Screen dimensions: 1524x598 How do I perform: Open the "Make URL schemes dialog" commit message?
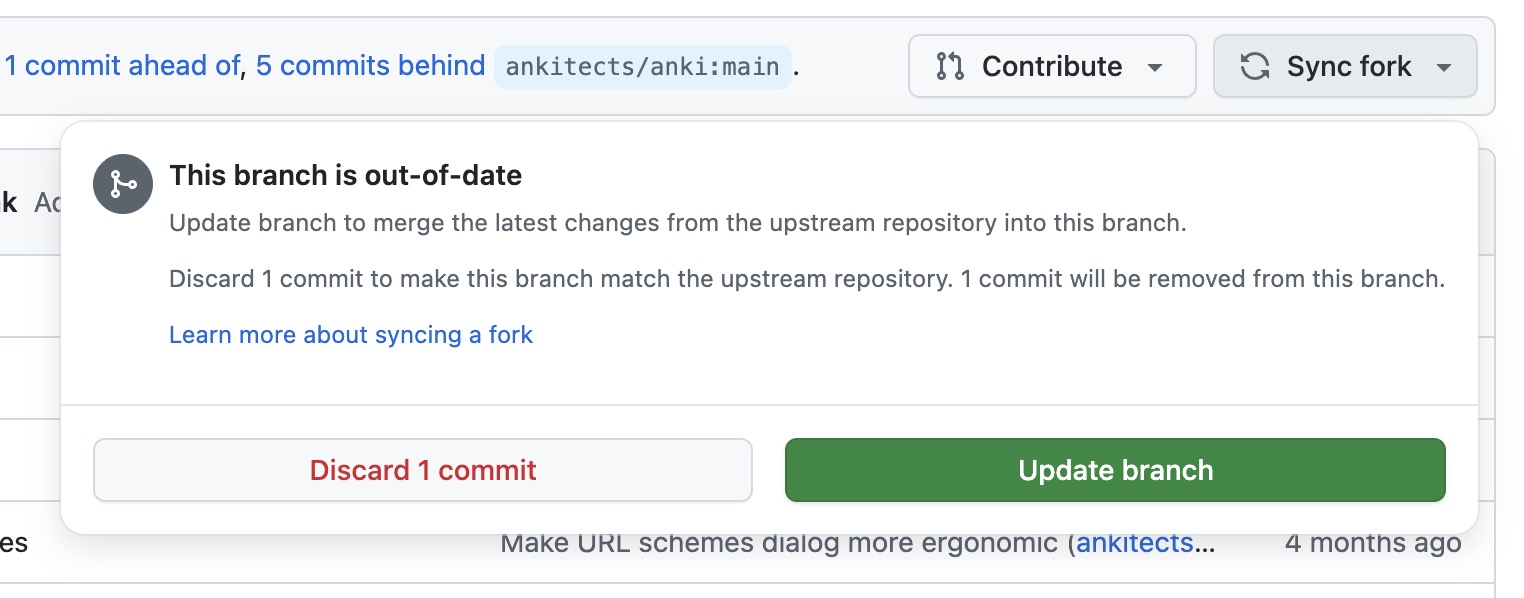[780, 544]
